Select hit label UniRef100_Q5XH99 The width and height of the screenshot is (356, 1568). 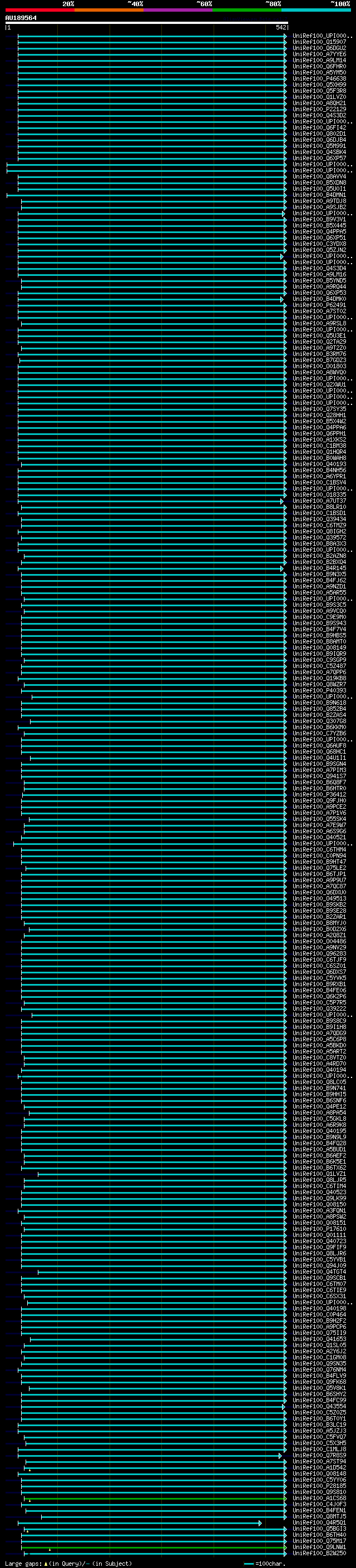pos(319,85)
